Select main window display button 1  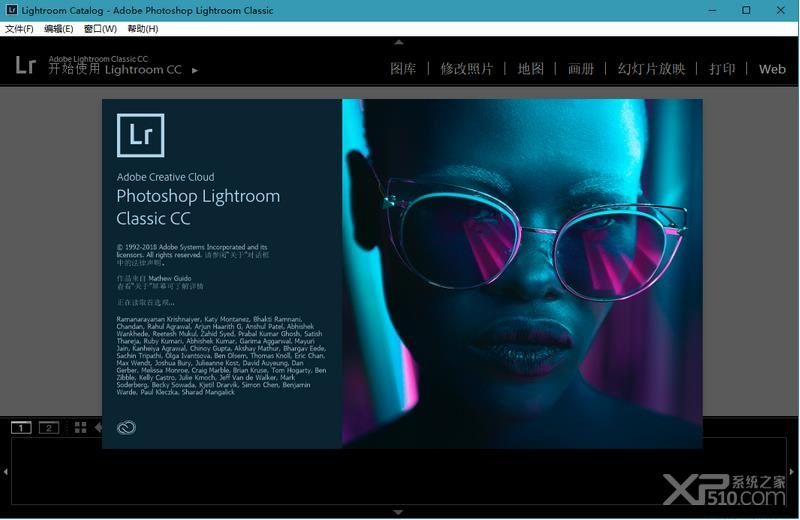[21, 428]
